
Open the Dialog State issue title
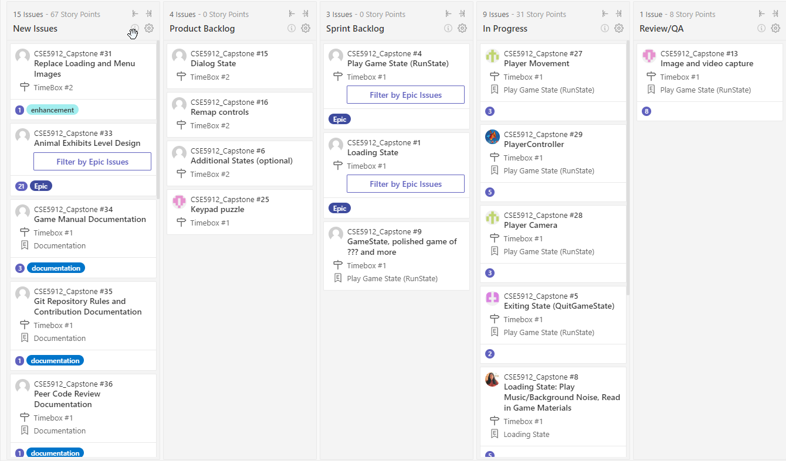click(213, 64)
